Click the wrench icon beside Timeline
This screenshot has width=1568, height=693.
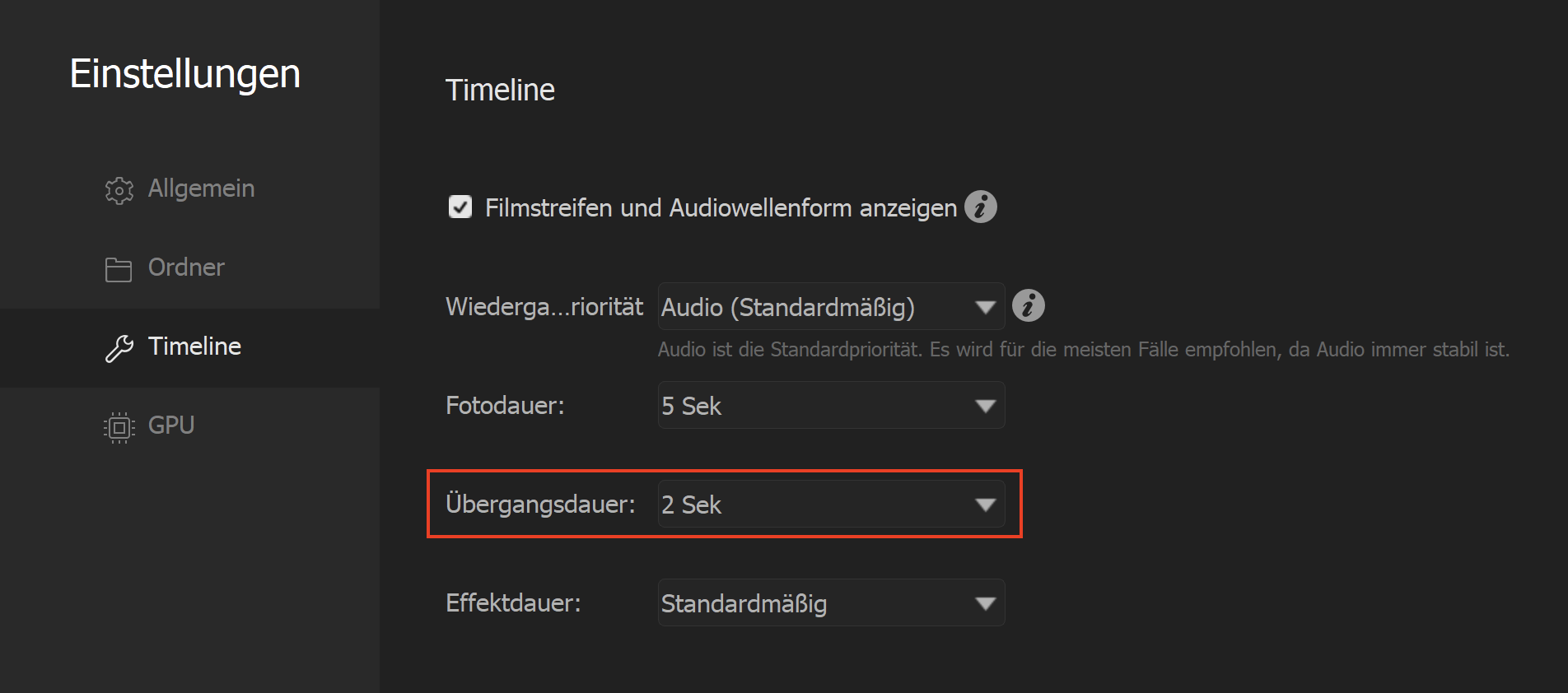point(119,348)
